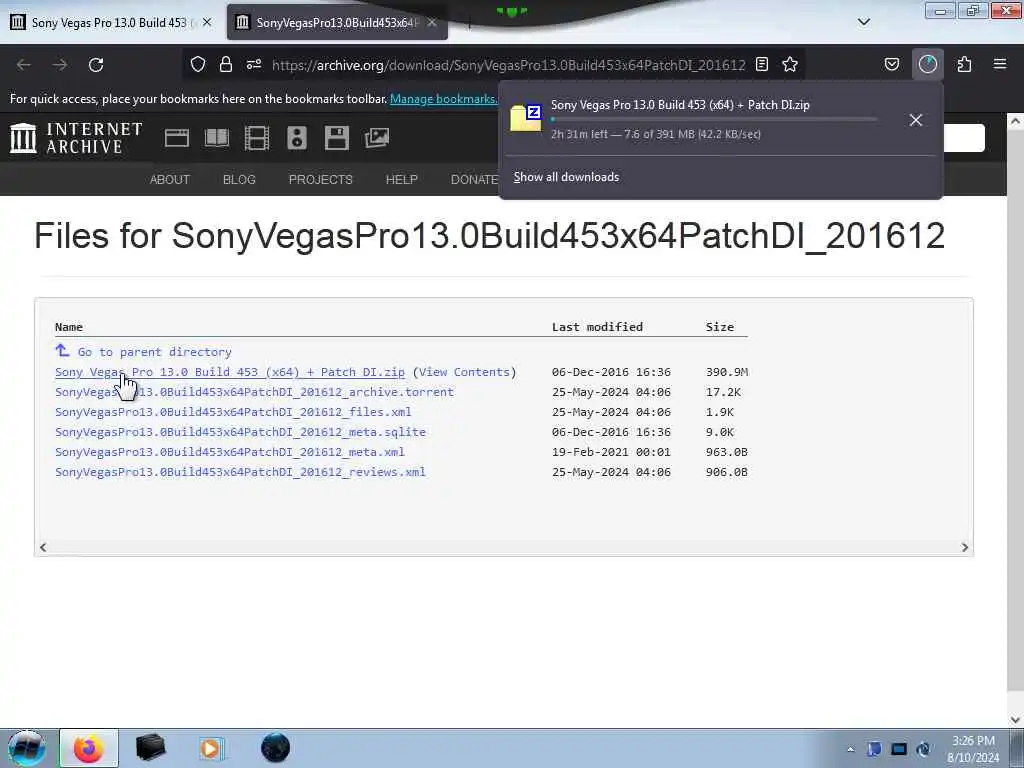Image resolution: width=1024 pixels, height=768 pixels.
Task: Open the HELP menu item
Action: tap(402, 180)
